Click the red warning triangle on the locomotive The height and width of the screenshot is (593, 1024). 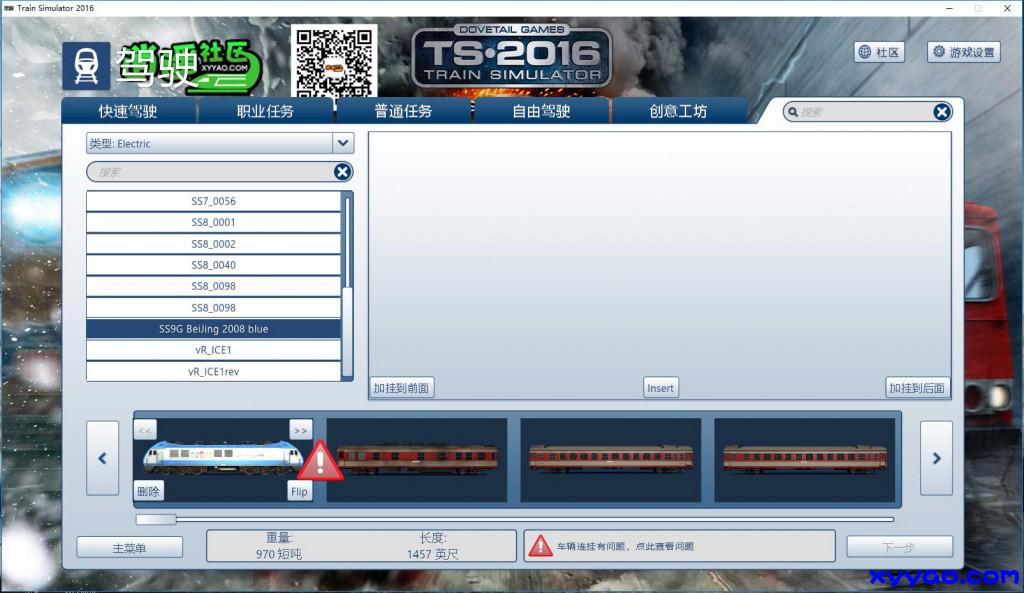click(321, 461)
